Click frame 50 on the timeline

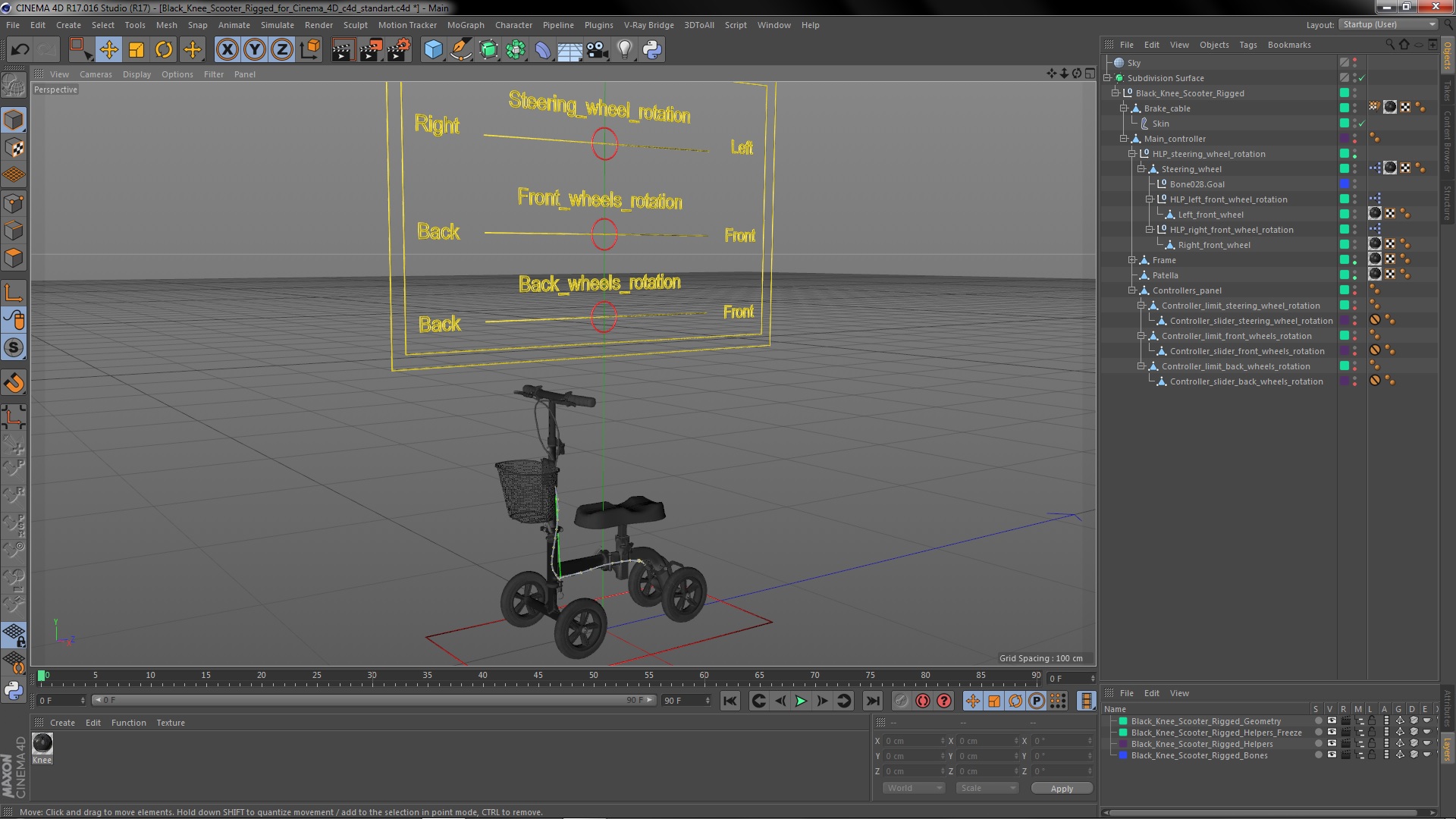pyautogui.click(x=594, y=676)
